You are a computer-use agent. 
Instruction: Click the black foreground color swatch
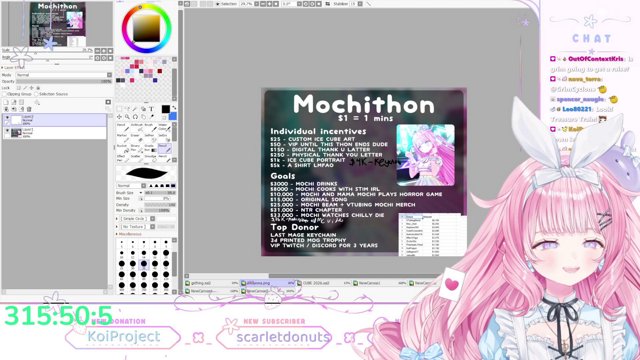(x=166, y=109)
